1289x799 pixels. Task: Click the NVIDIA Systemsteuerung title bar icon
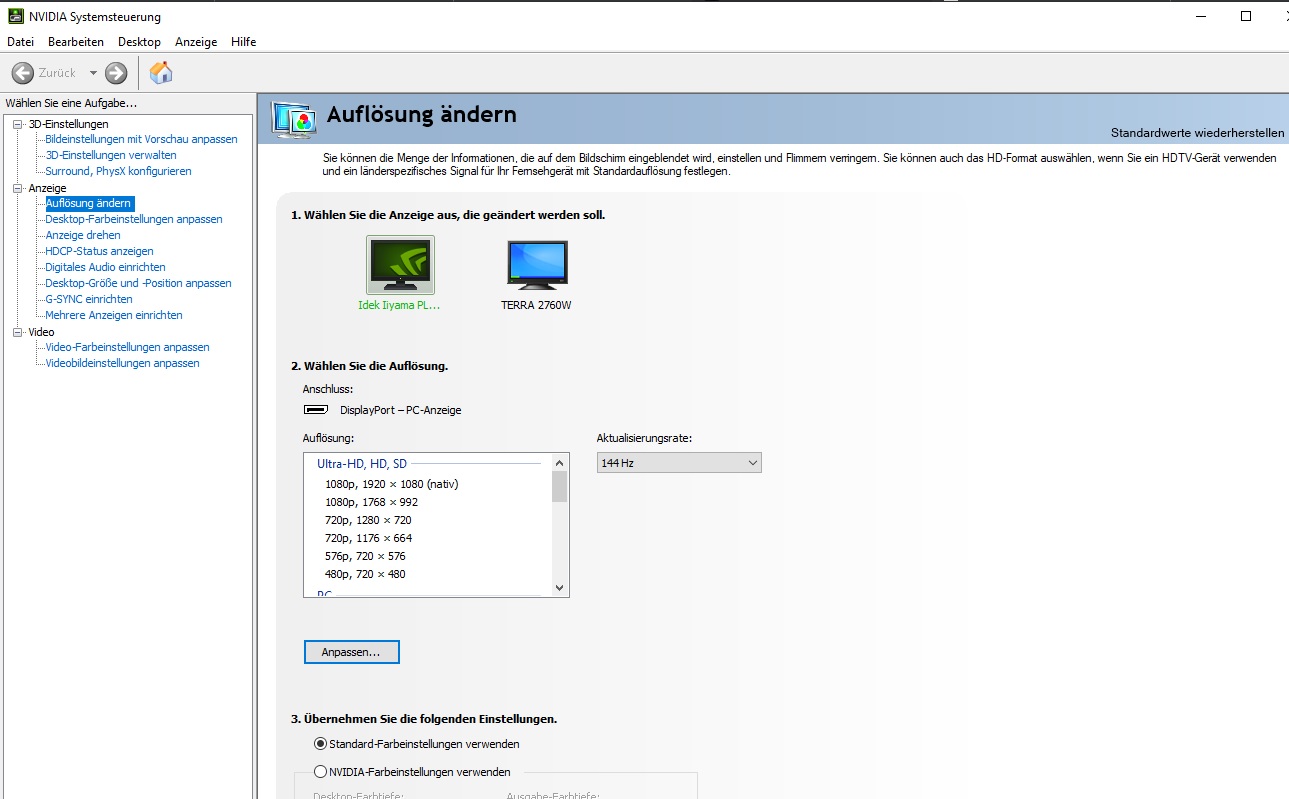tap(15, 17)
